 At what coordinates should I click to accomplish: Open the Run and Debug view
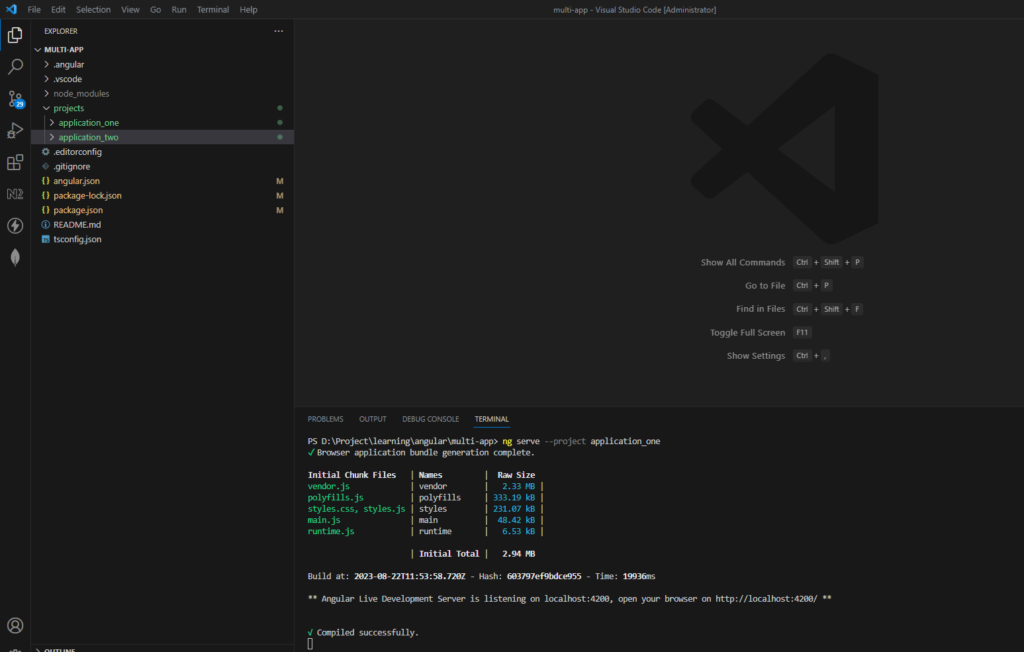[x=14, y=130]
